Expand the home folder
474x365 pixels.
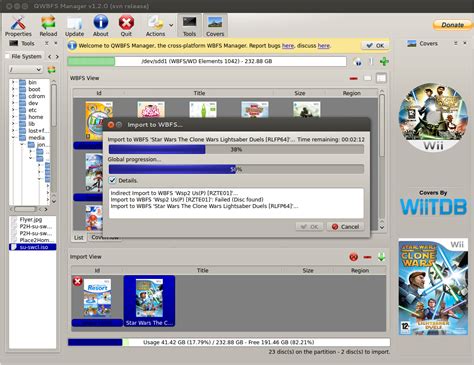tap(13, 117)
